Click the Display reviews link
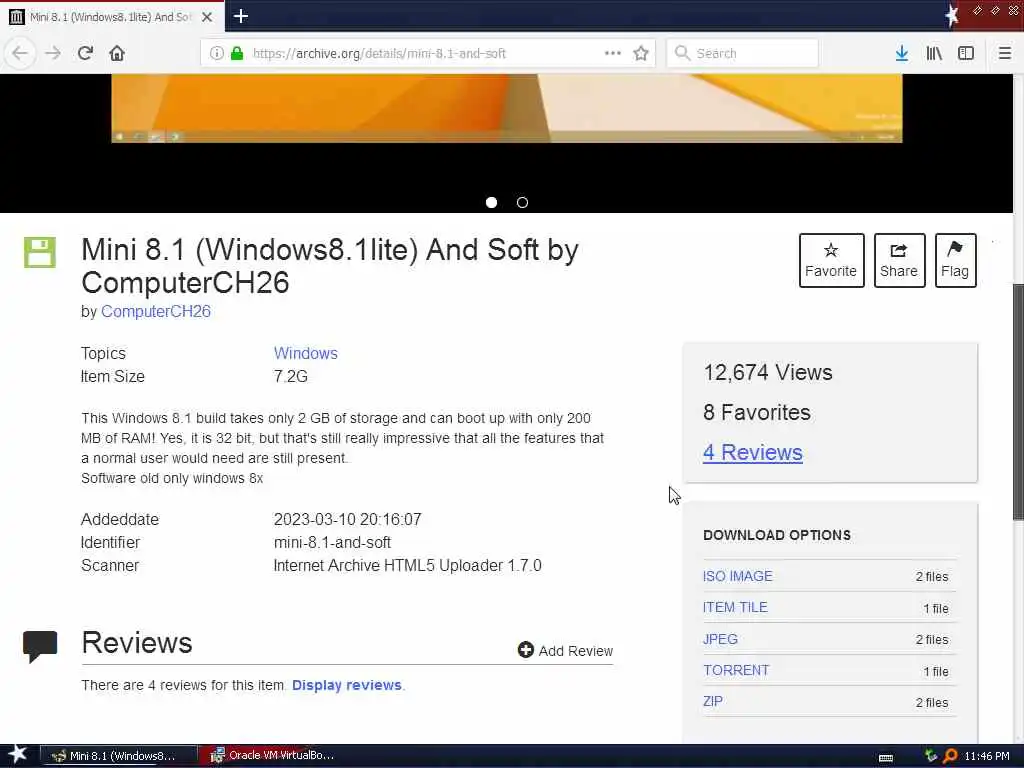Image resolution: width=1024 pixels, height=768 pixels. [347, 685]
